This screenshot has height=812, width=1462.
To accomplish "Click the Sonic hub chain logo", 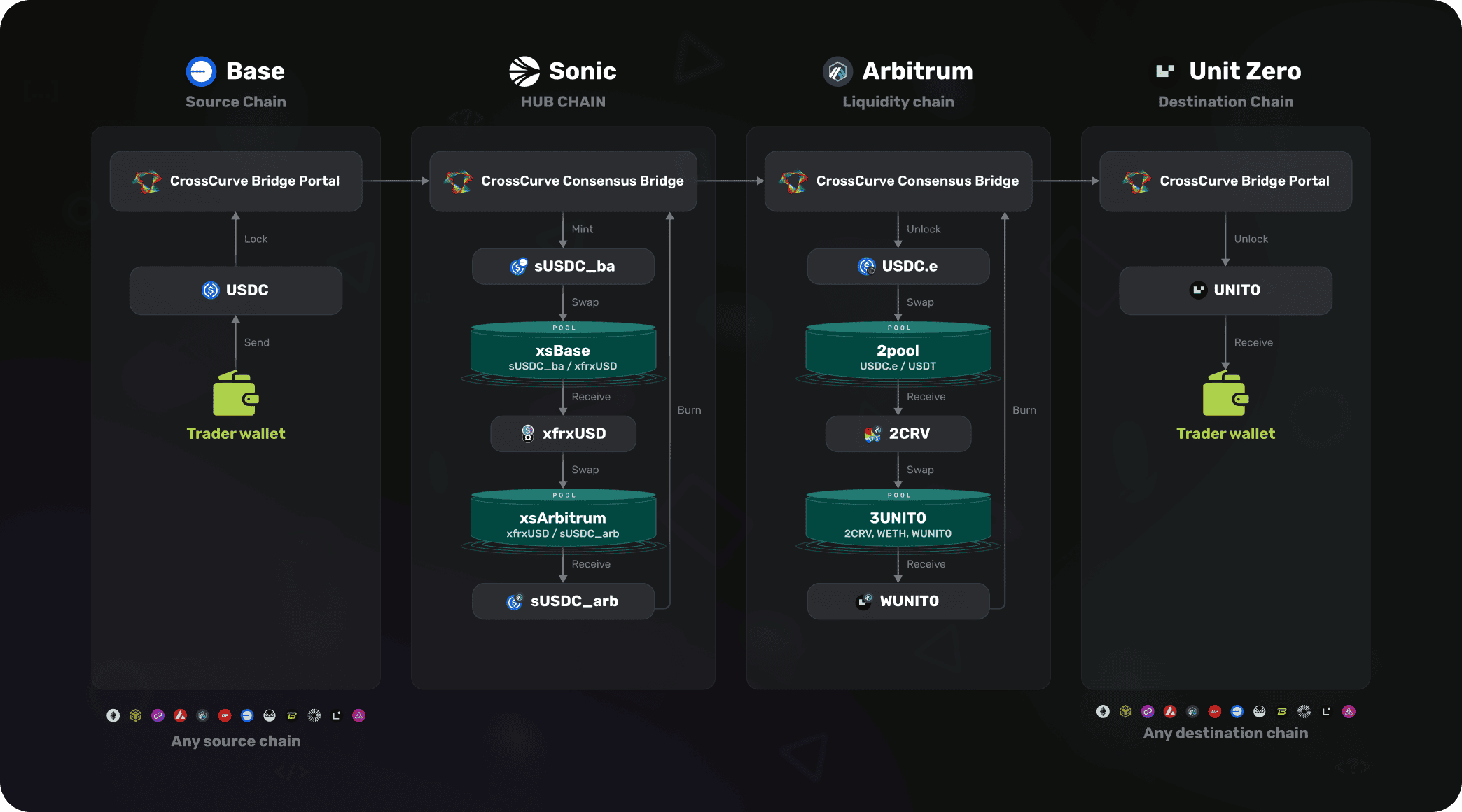I will coord(524,71).
